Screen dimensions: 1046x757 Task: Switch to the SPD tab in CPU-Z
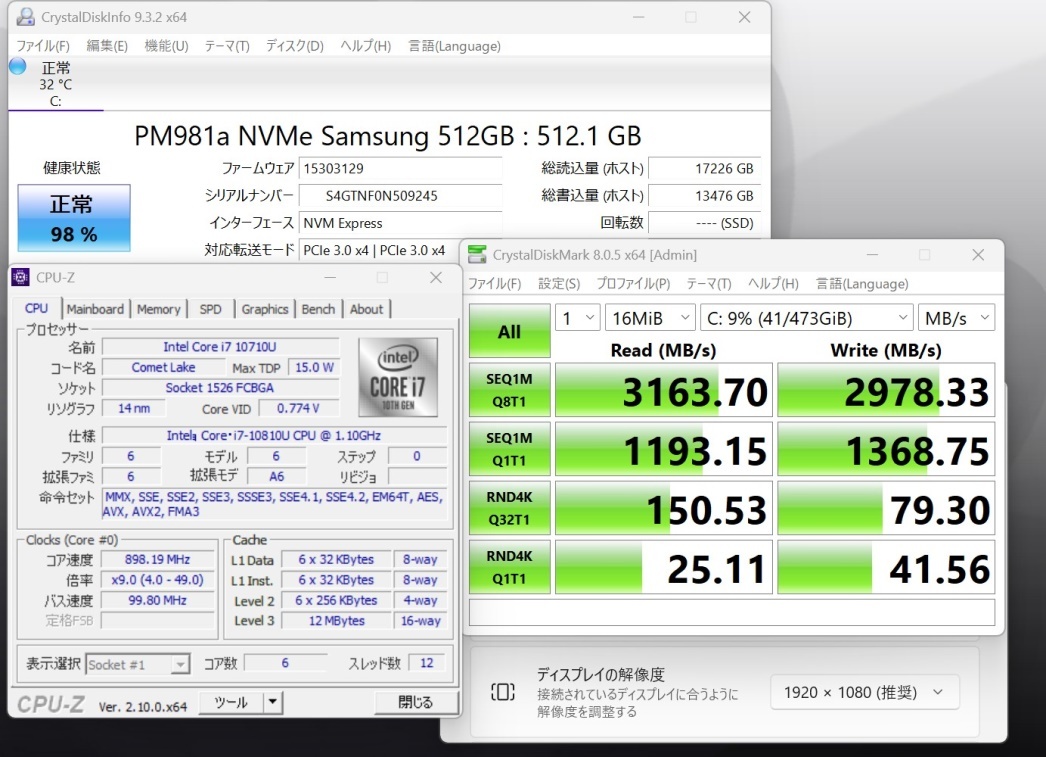coord(210,309)
